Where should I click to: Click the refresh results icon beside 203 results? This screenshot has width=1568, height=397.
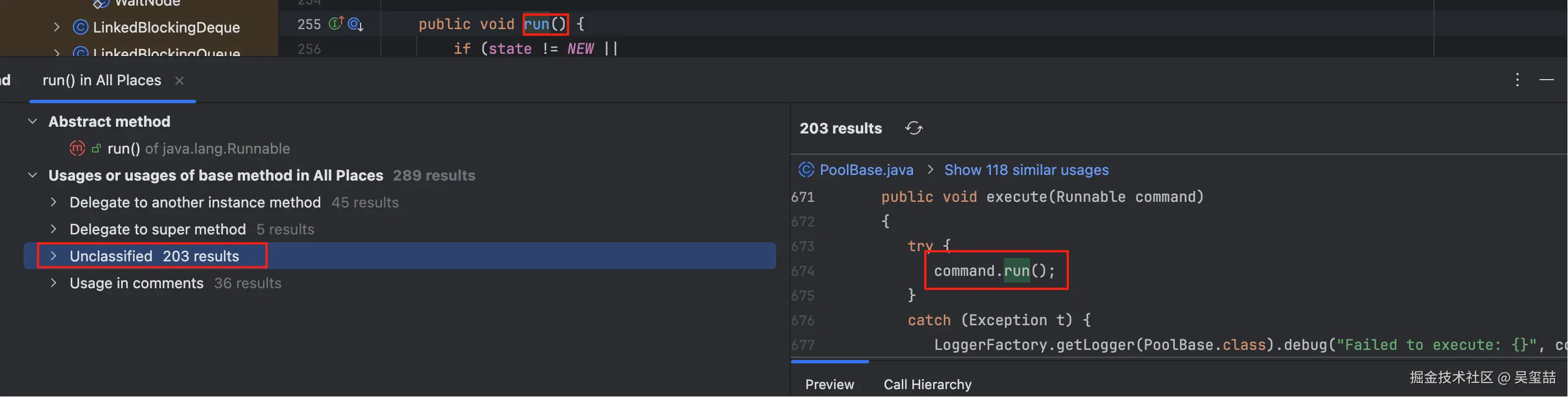click(x=914, y=128)
